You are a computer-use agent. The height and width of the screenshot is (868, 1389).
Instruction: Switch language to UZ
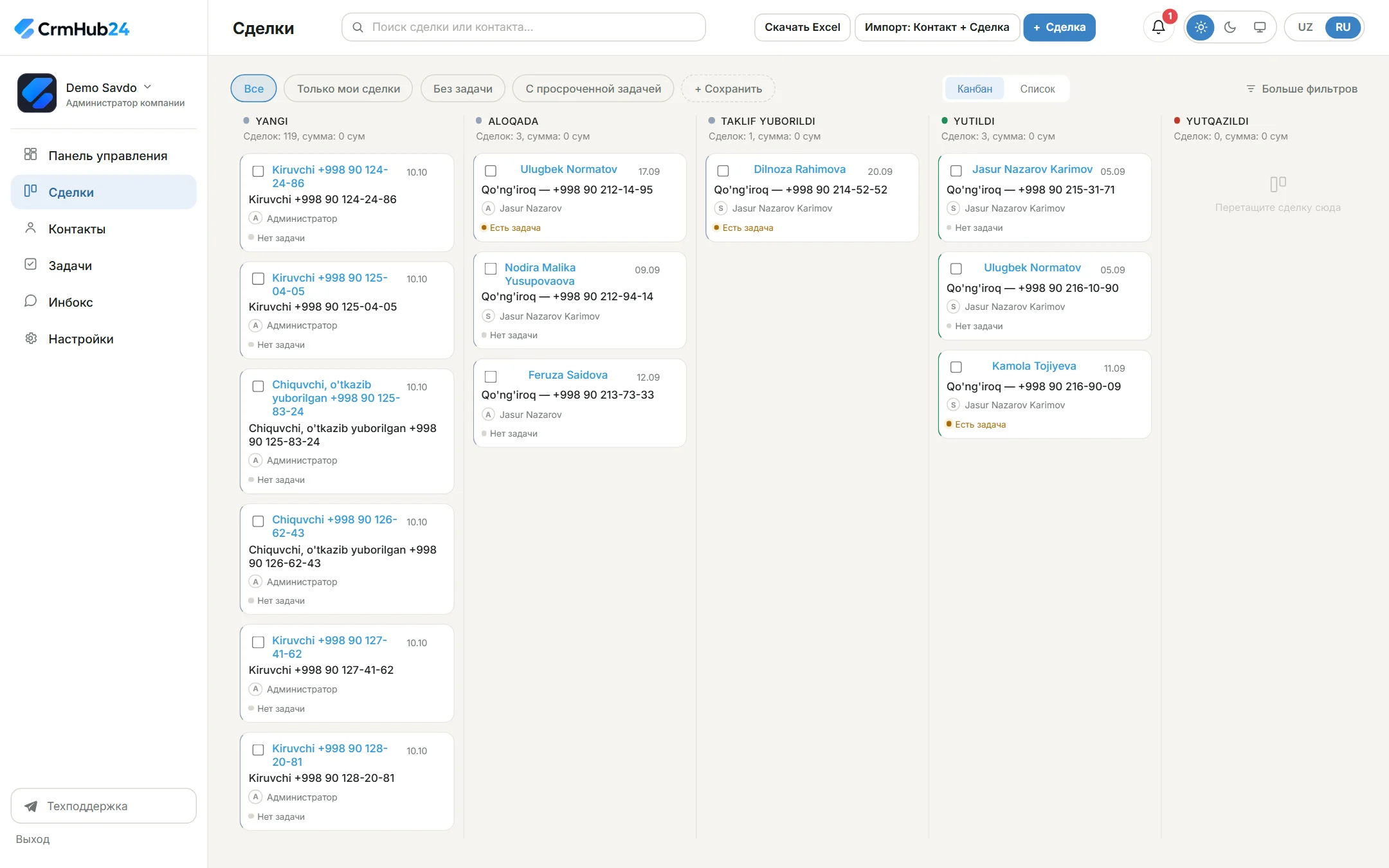(1305, 27)
